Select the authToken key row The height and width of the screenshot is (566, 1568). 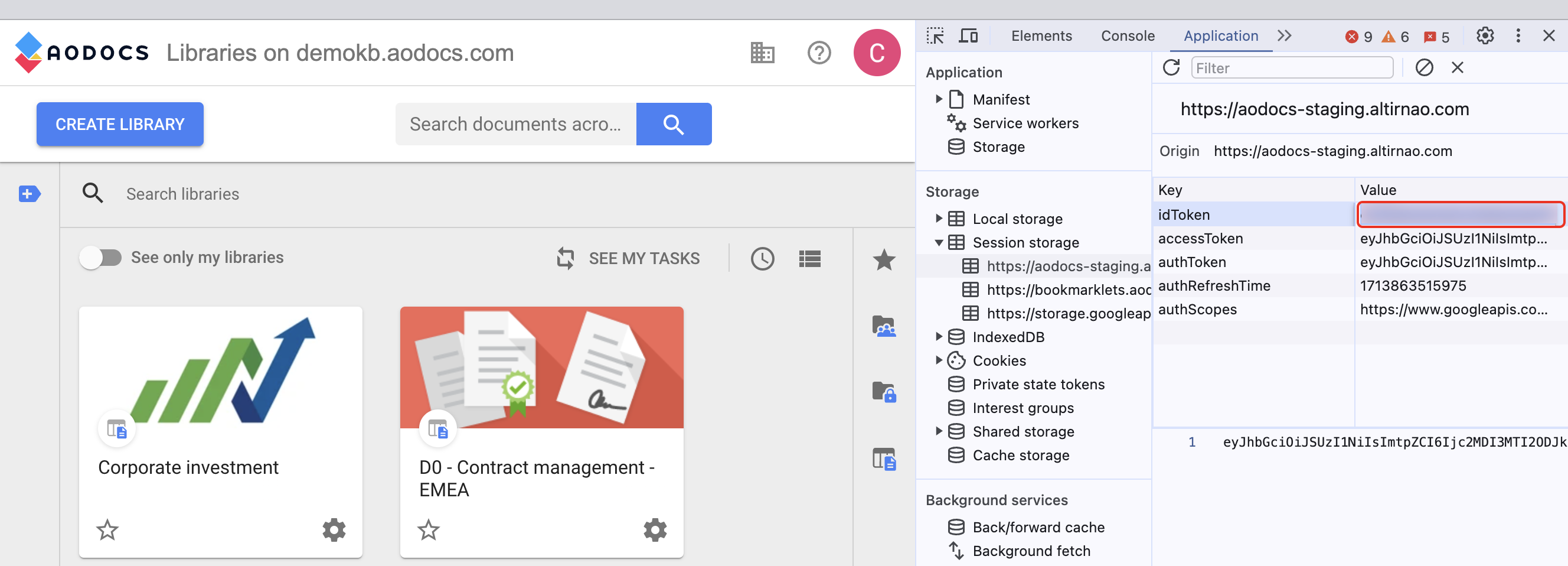pyautogui.click(x=1360, y=262)
